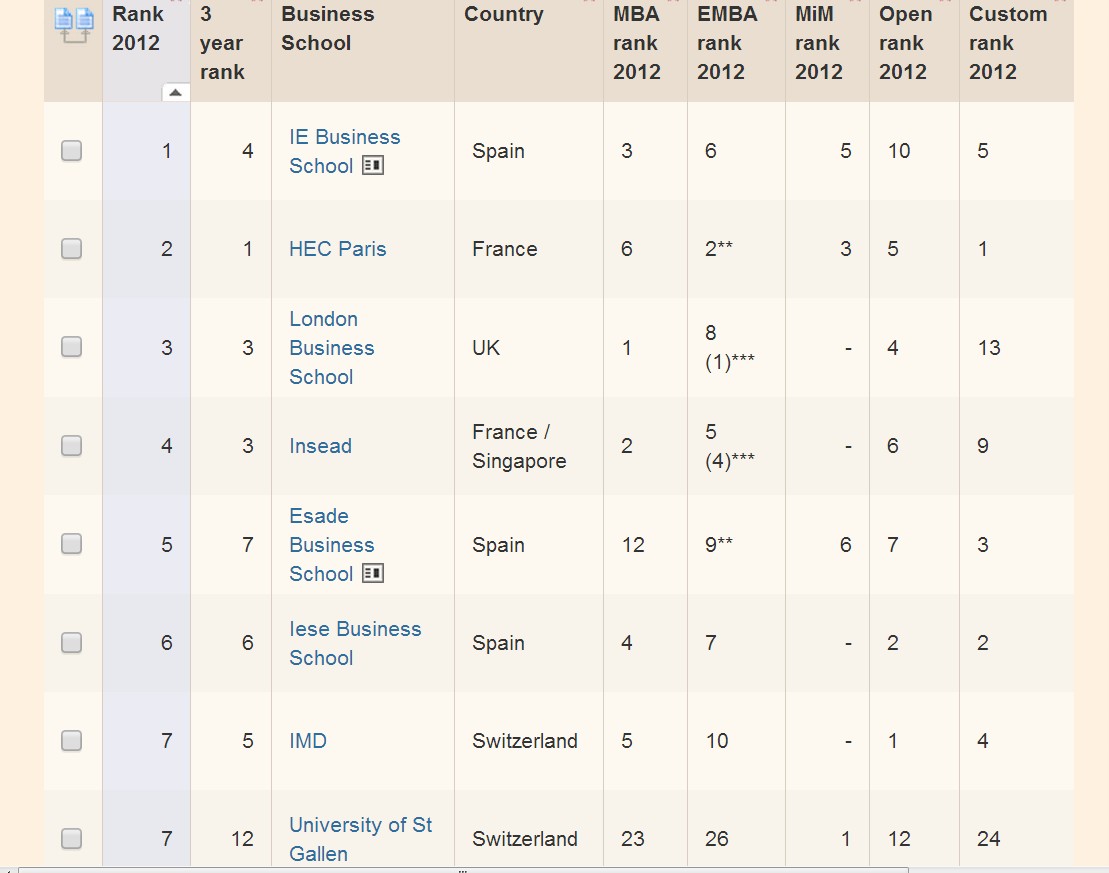This screenshot has height=873, width=1109.
Task: Click the IMD school link
Action: pyautogui.click(x=307, y=741)
